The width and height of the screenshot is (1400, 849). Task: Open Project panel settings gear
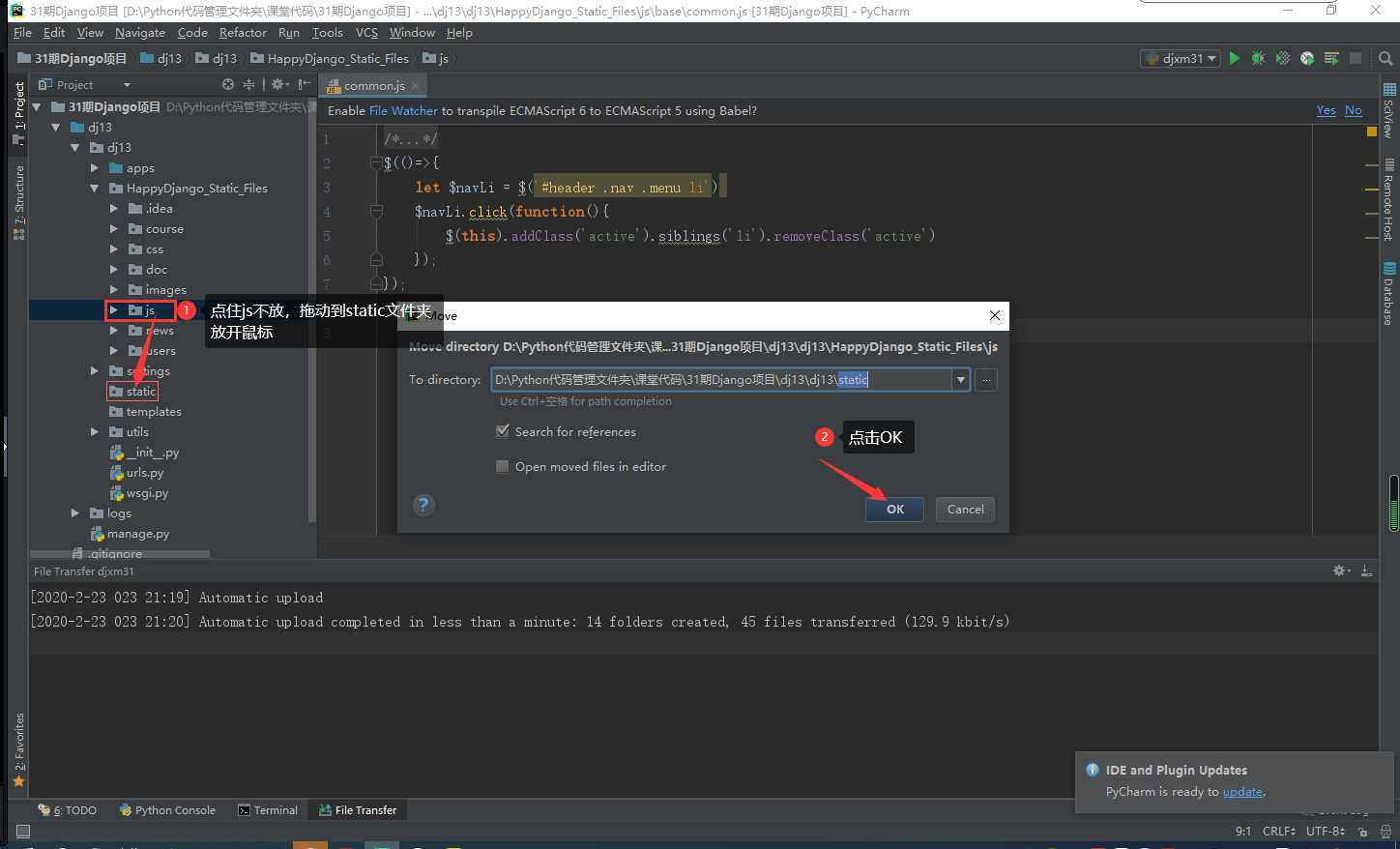pyautogui.click(x=277, y=84)
